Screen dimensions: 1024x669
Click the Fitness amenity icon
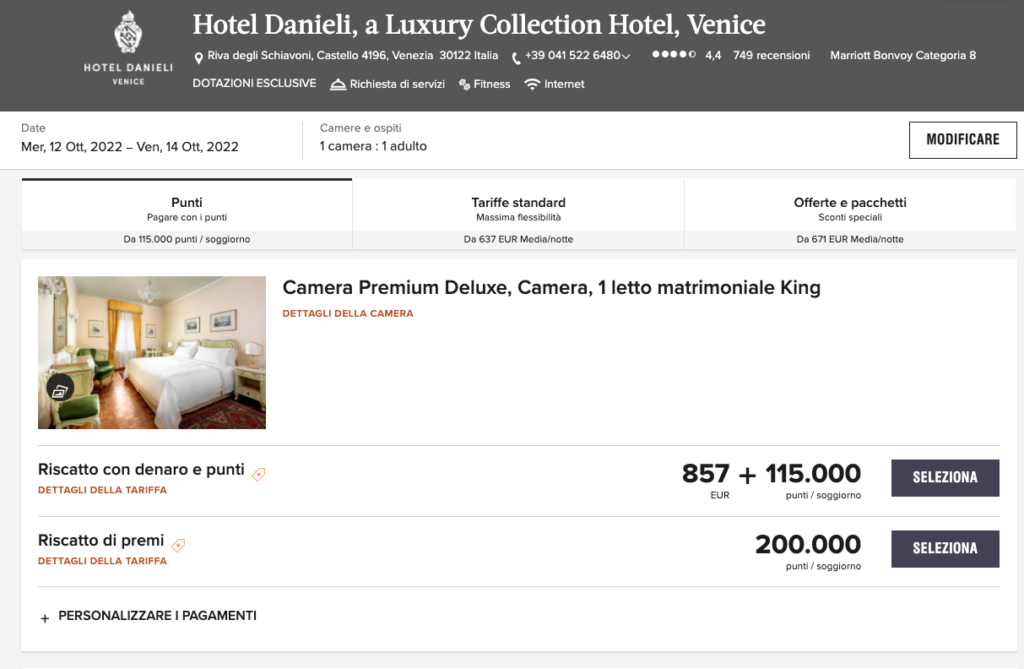point(465,85)
